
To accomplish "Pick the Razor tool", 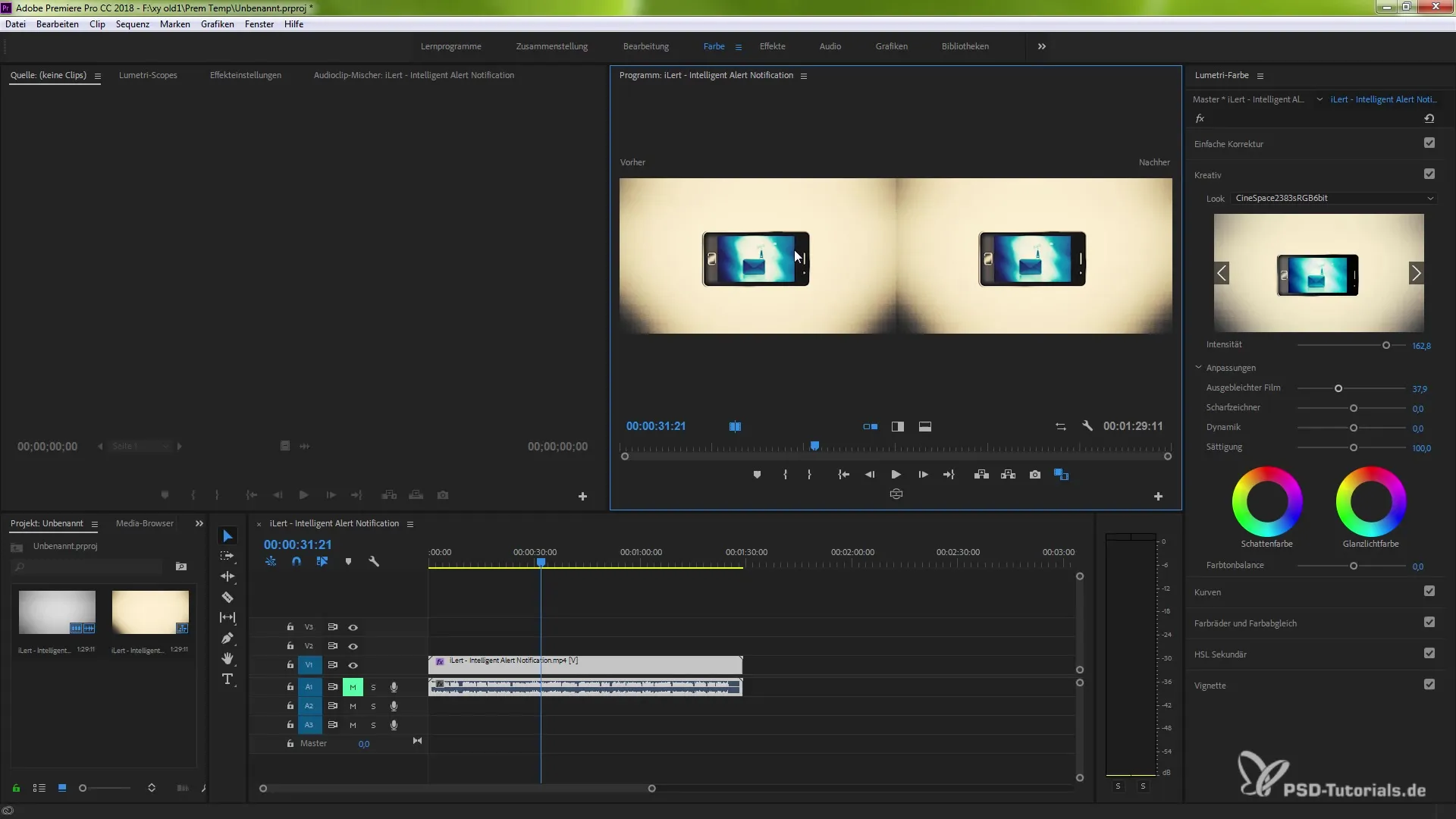I will pyautogui.click(x=227, y=598).
